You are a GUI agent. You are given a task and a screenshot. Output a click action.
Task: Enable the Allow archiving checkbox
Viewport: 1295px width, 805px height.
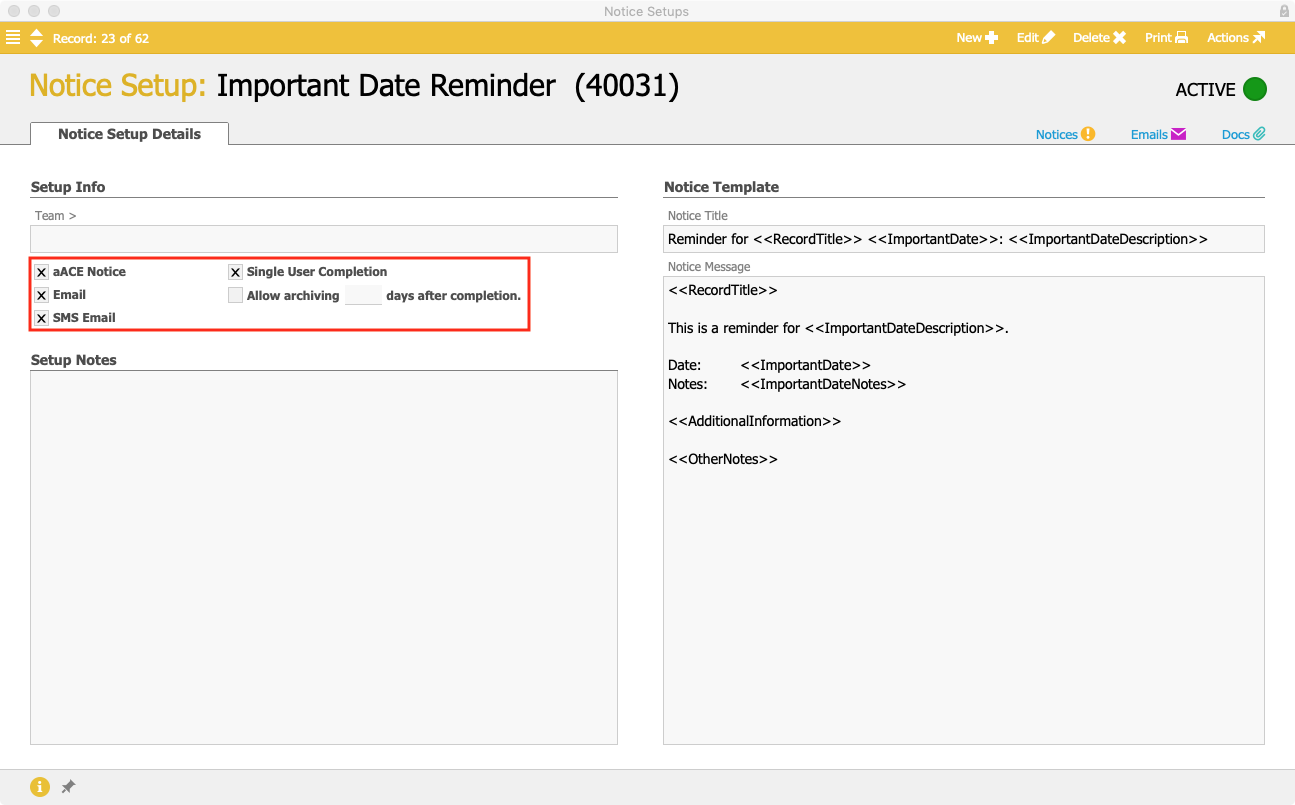point(236,295)
